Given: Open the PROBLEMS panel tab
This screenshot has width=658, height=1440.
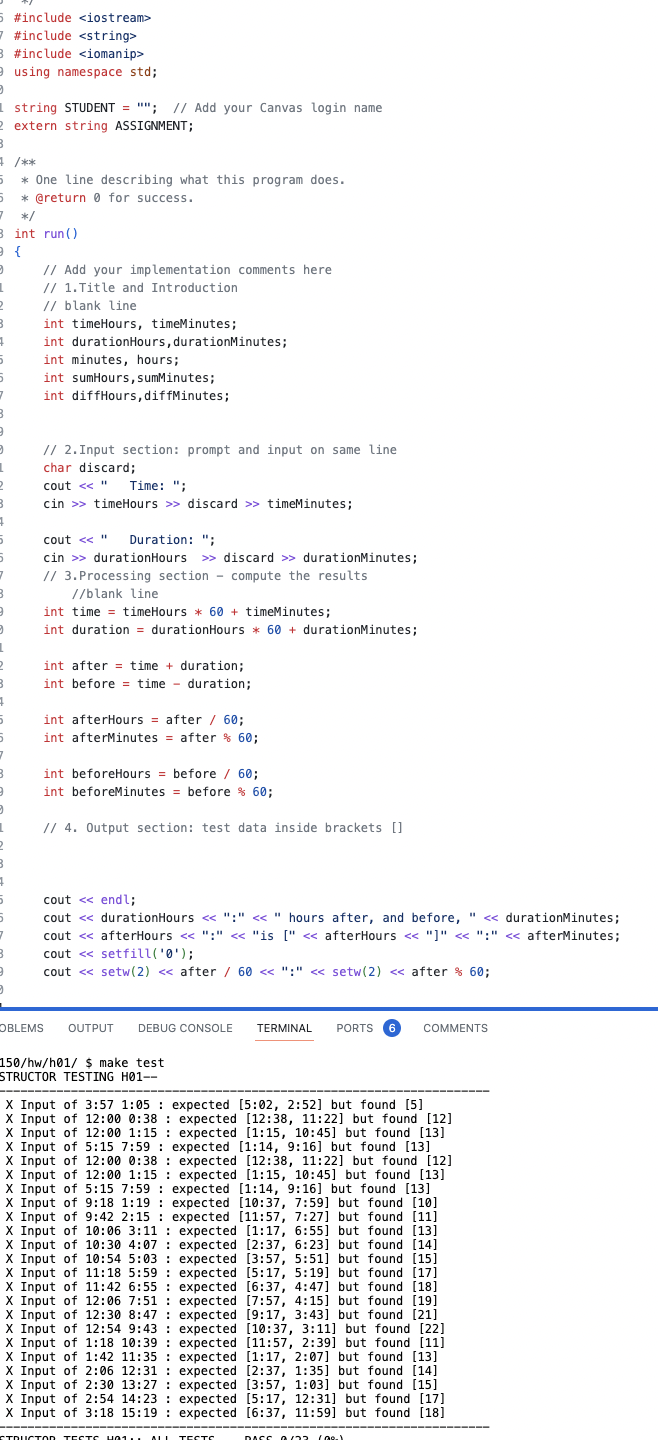Looking at the screenshot, I should pyautogui.click(x=22, y=1028).
